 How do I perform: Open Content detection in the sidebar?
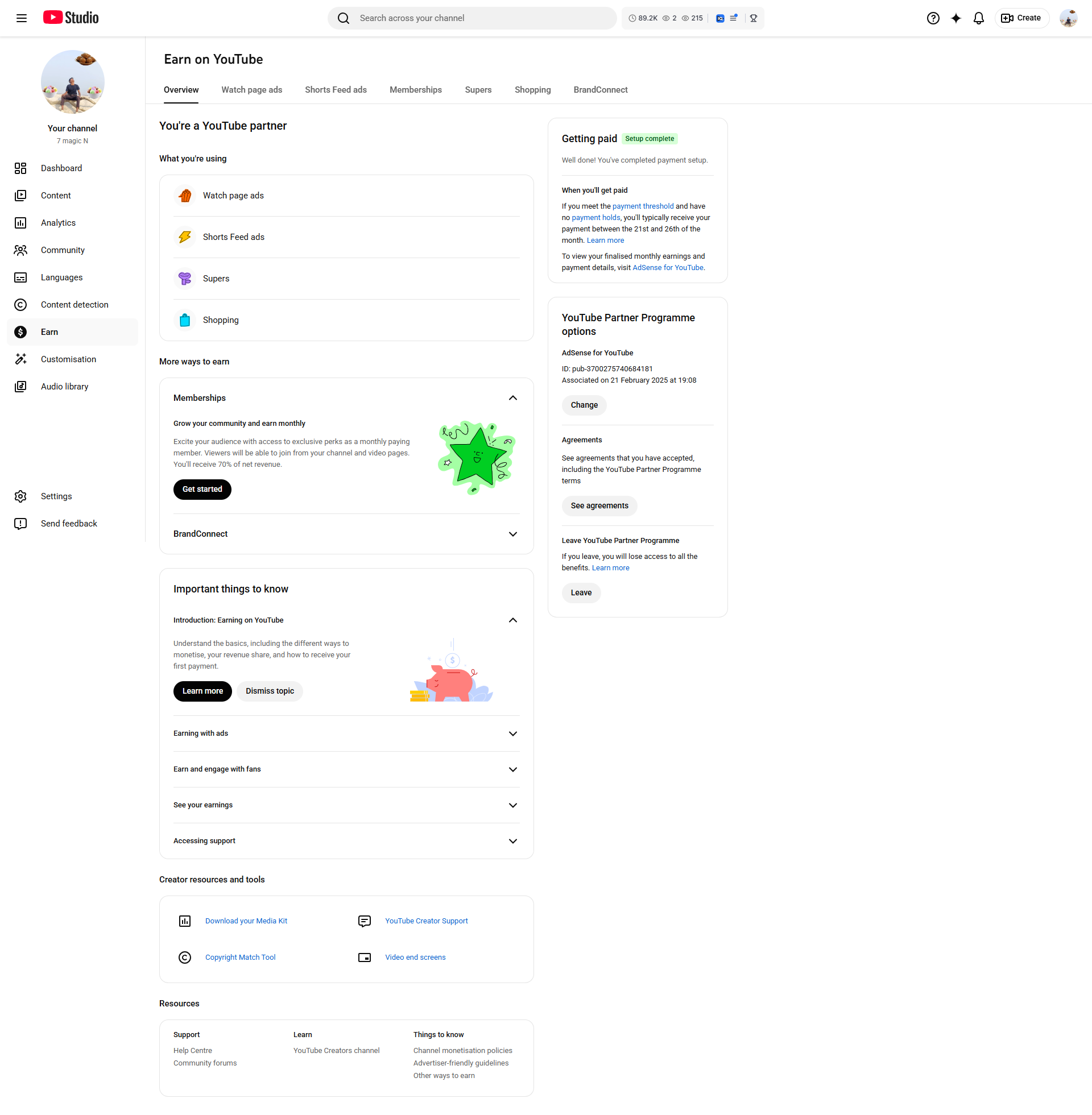point(74,304)
